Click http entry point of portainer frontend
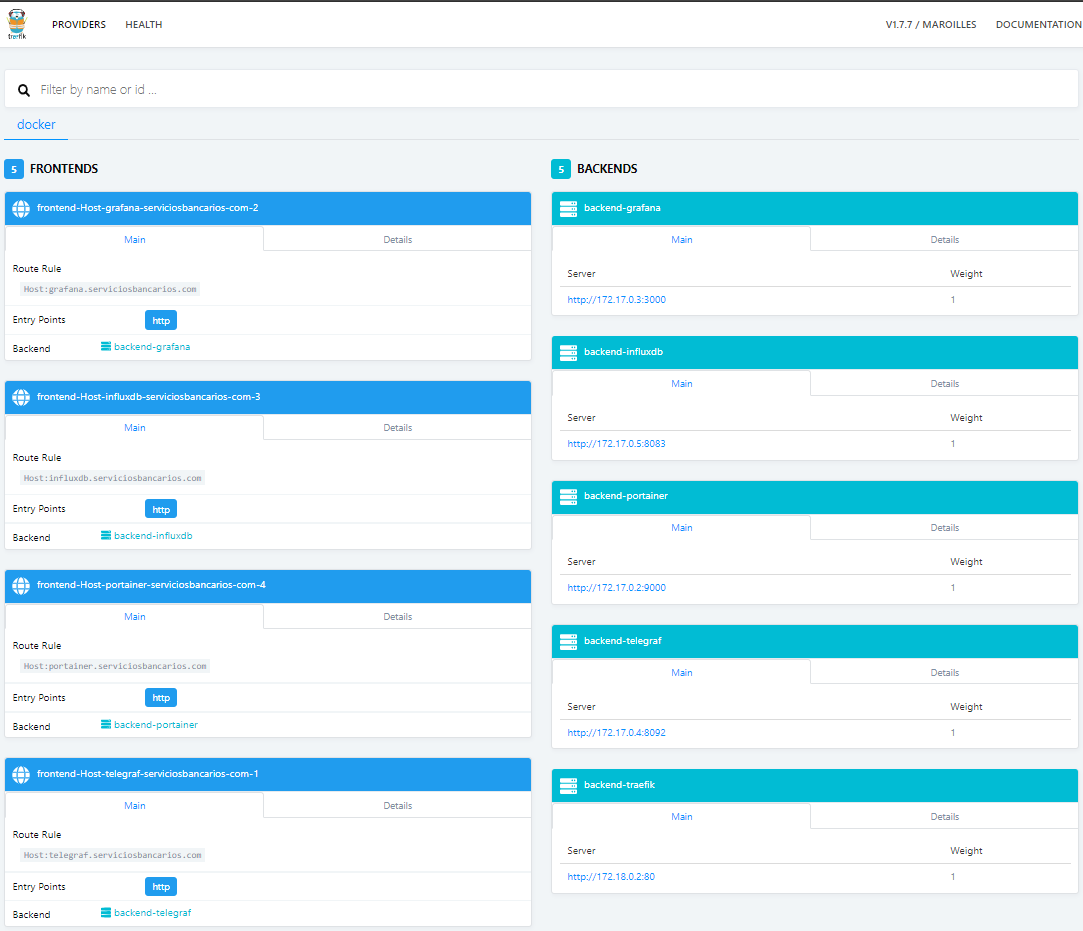The width and height of the screenshot is (1083, 931). pyautogui.click(x=161, y=698)
